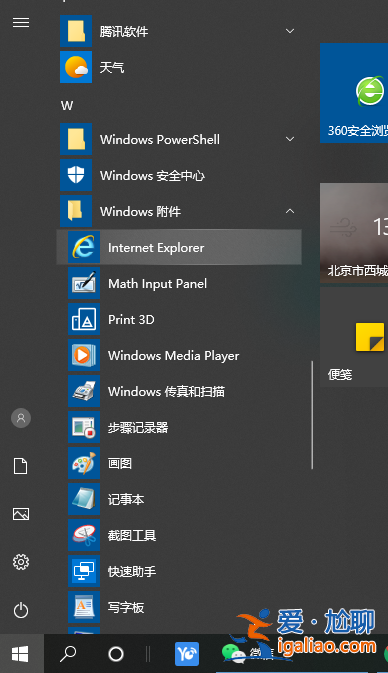Open the user account icon
388x673 pixels.
pos(21,418)
